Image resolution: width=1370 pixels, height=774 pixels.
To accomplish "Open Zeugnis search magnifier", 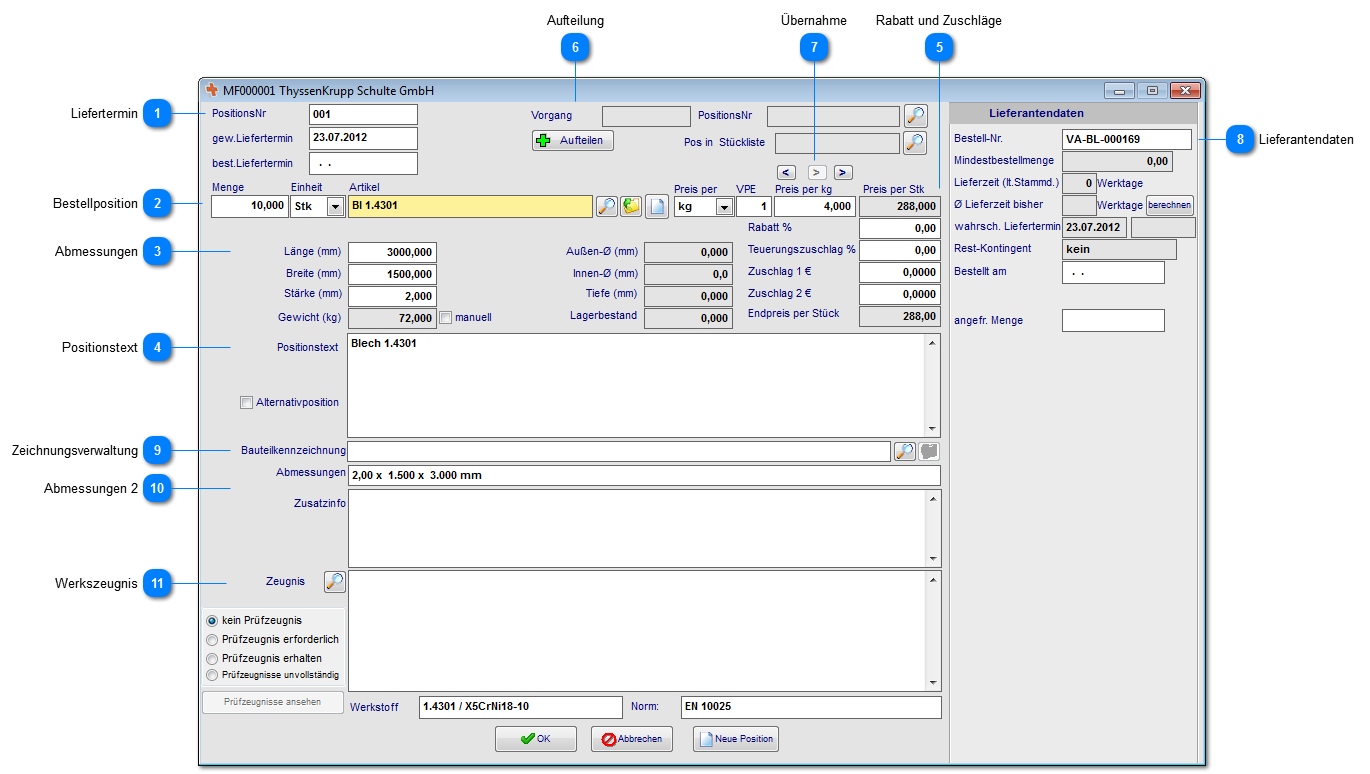I will click(335, 581).
